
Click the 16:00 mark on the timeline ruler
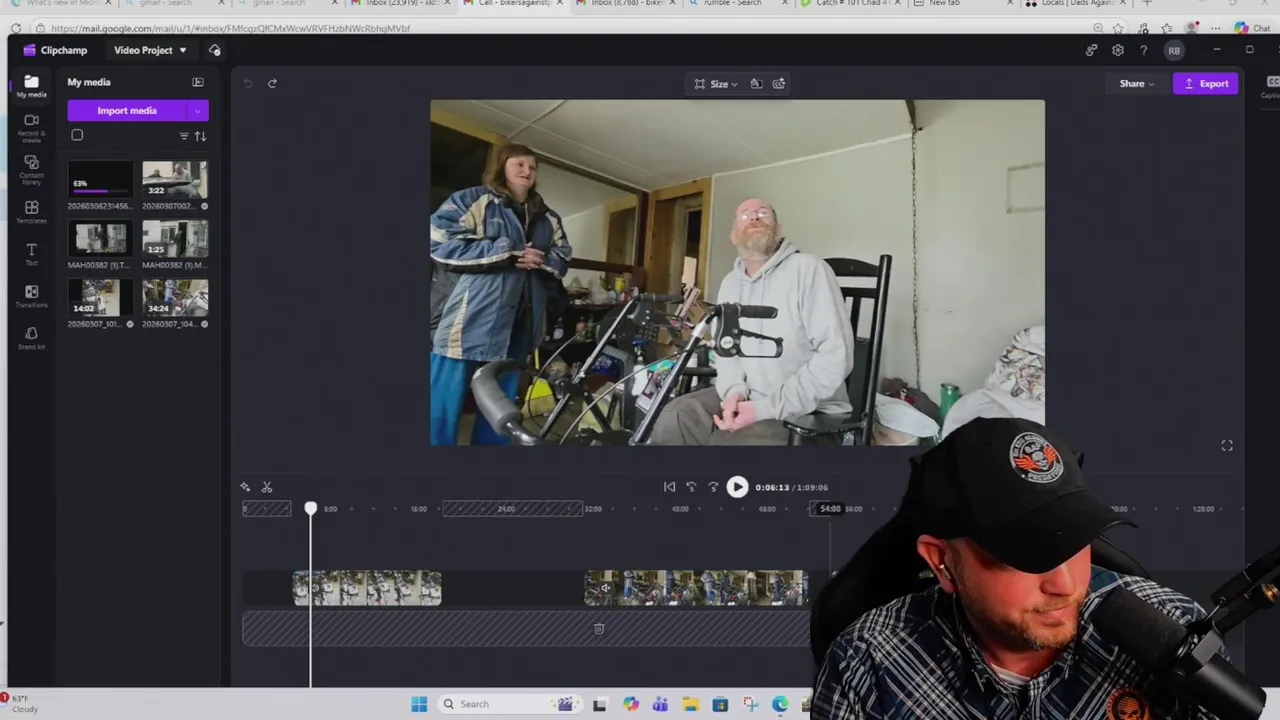pos(419,509)
